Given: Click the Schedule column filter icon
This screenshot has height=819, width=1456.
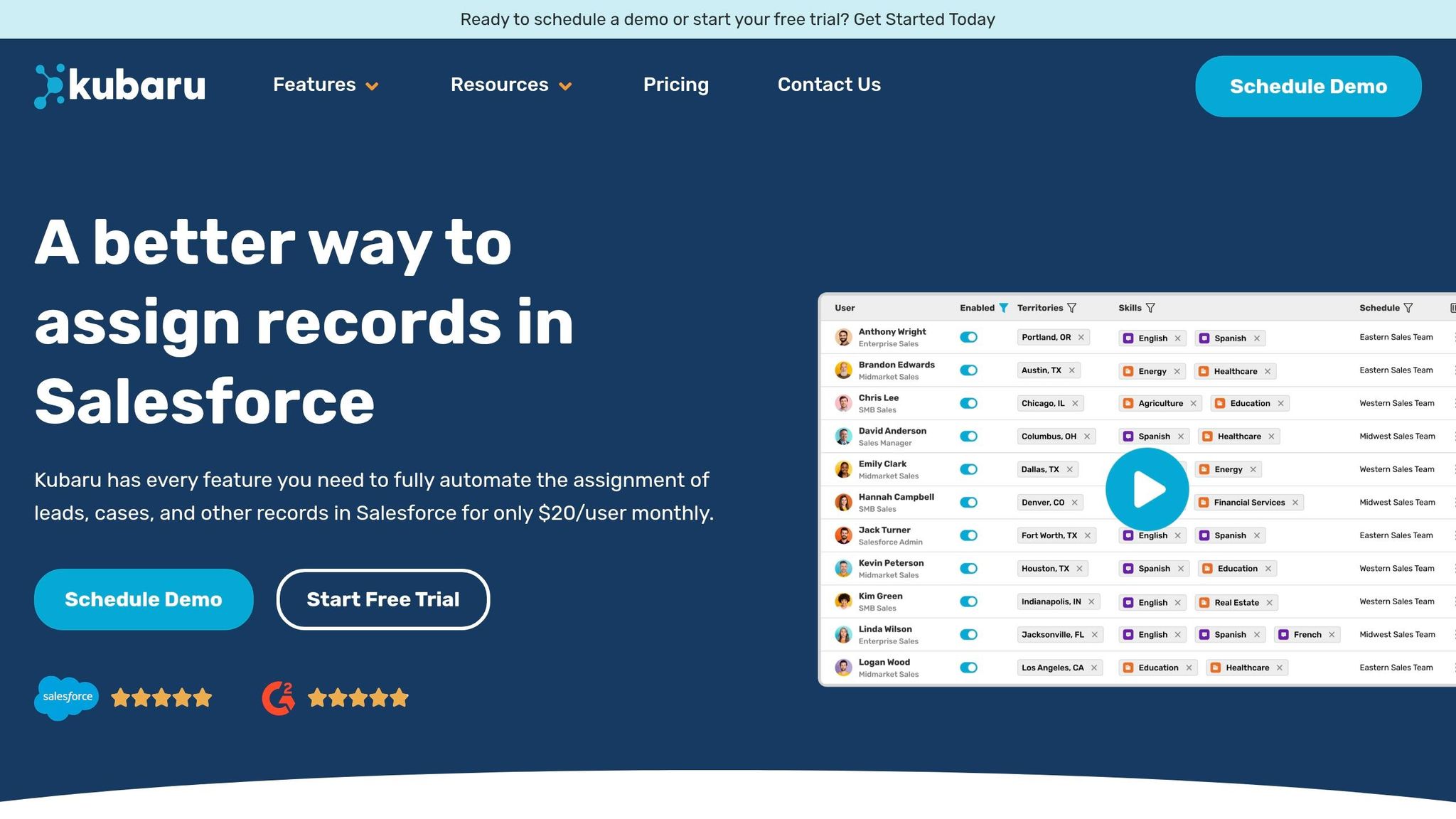Looking at the screenshot, I should pos(1408,308).
